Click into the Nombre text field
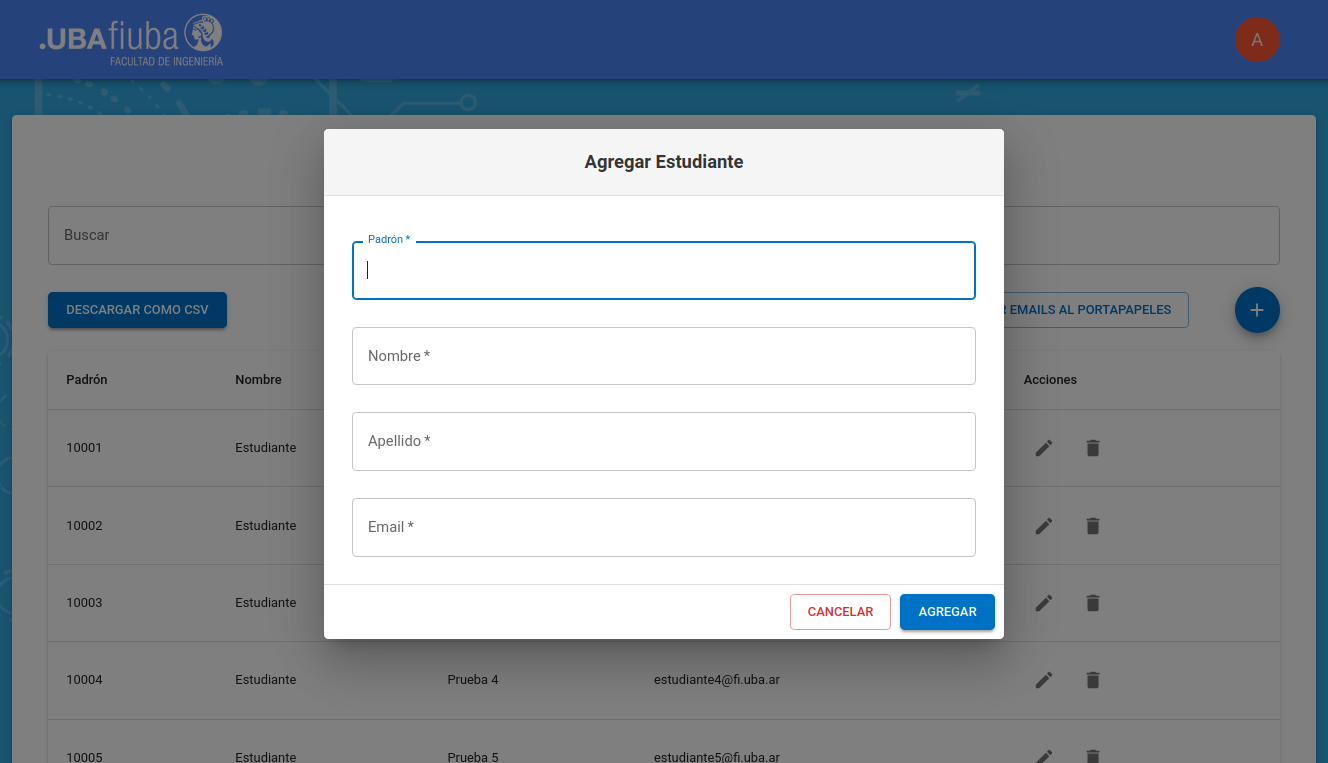This screenshot has width=1328, height=763. pos(663,356)
